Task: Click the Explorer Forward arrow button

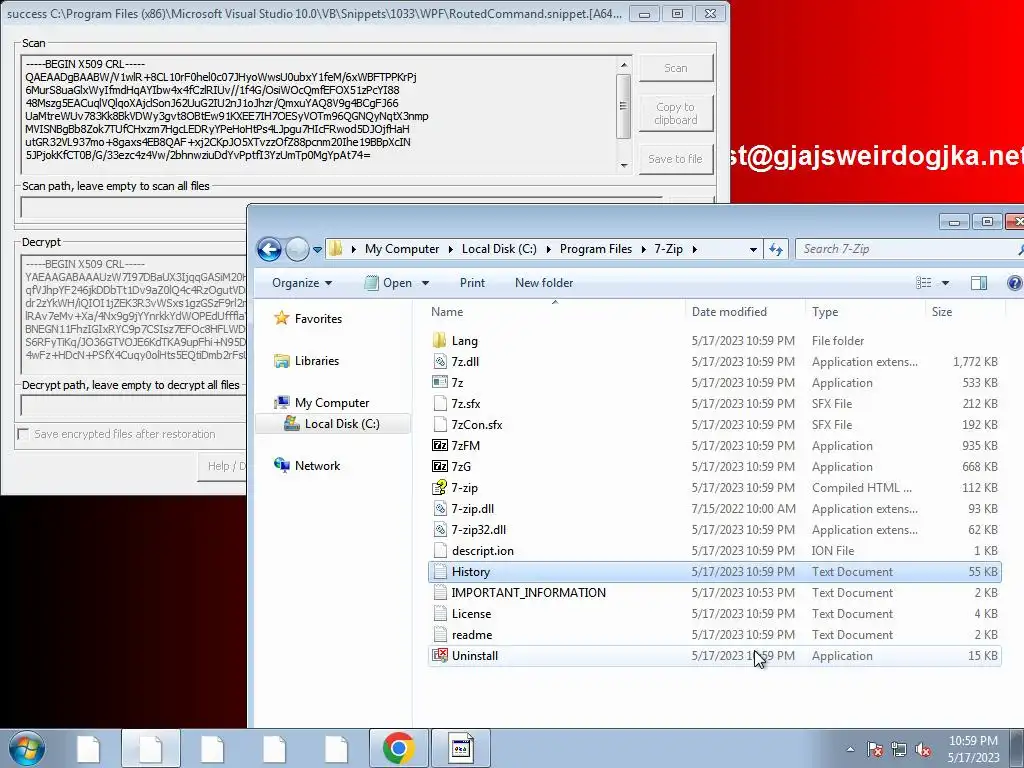Action: coord(297,249)
